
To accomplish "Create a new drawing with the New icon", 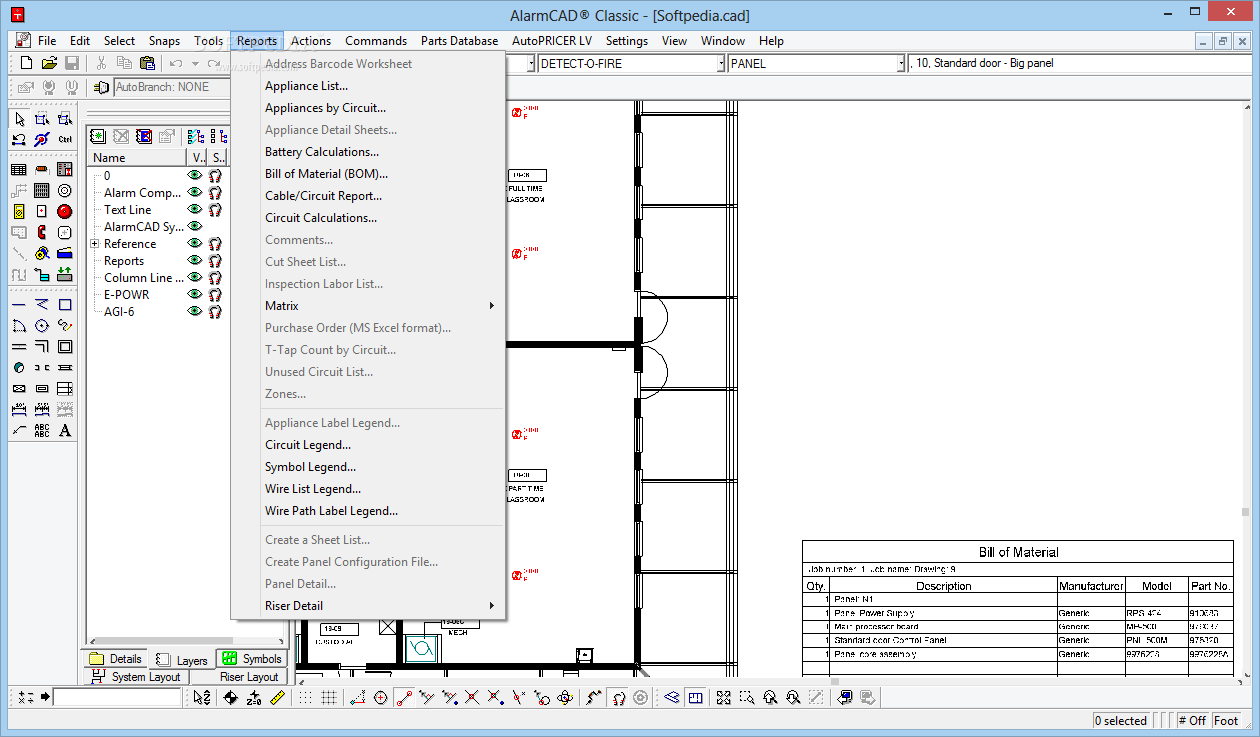I will pyautogui.click(x=27, y=63).
